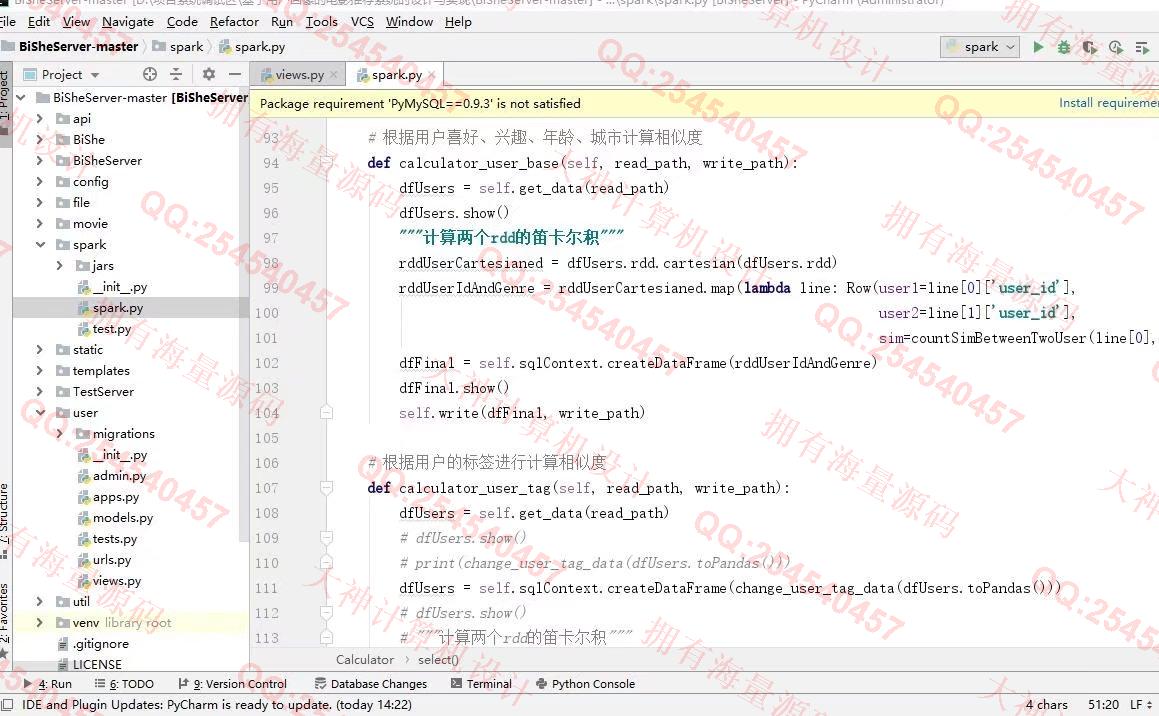Open the Version Control tool window

pos(233,683)
